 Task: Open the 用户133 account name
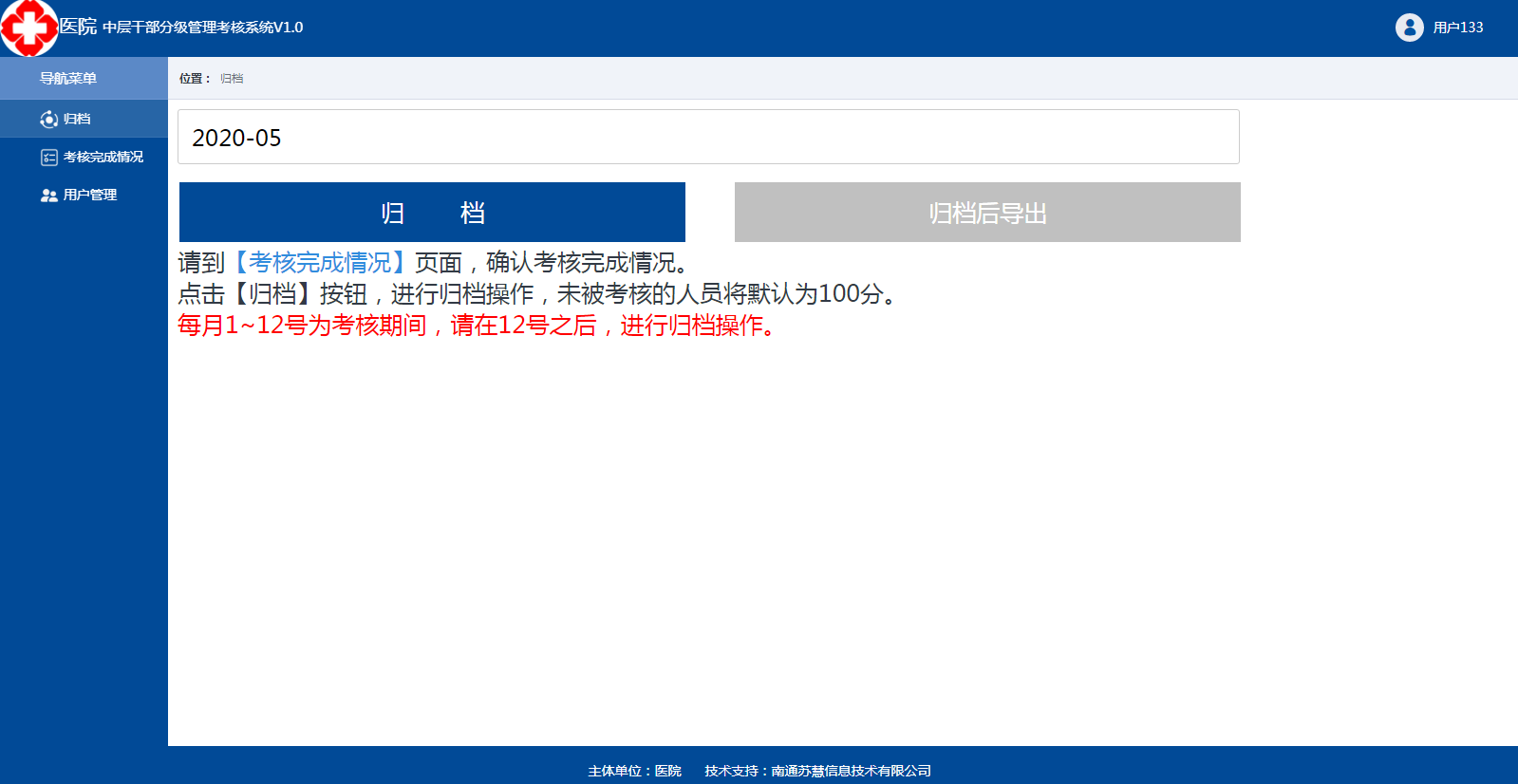click(x=1457, y=28)
